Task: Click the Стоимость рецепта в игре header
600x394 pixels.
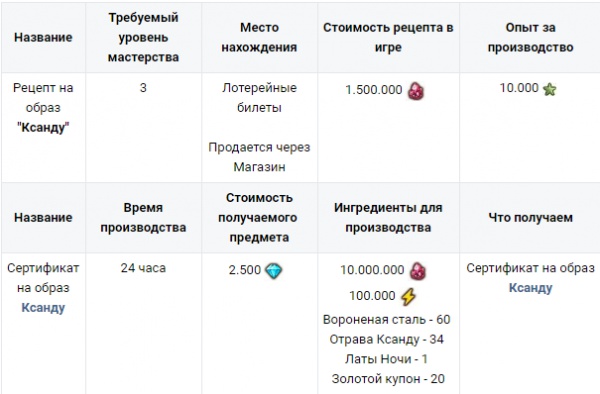Action: (388, 37)
